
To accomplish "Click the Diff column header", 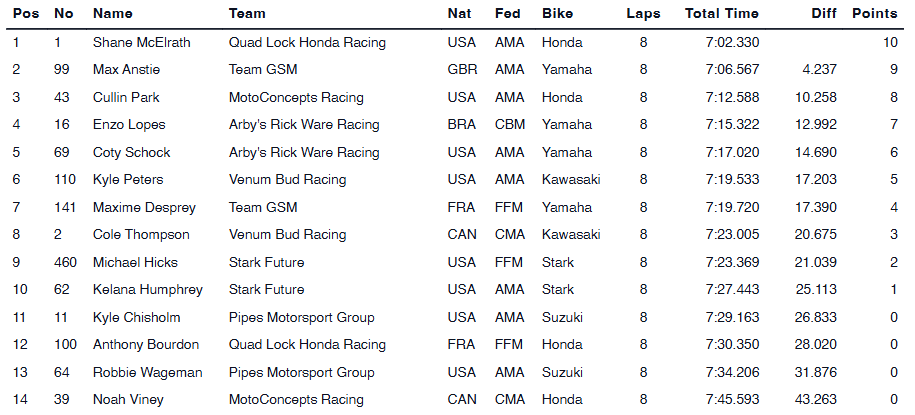I will click(x=822, y=14).
